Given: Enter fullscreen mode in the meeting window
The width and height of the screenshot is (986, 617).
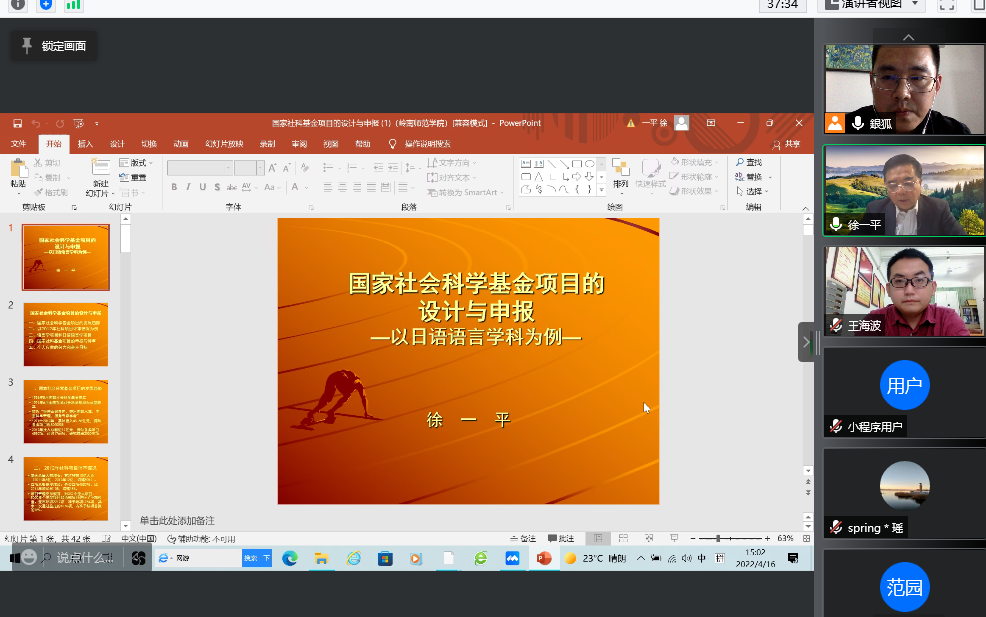Looking at the screenshot, I should [x=947, y=6].
